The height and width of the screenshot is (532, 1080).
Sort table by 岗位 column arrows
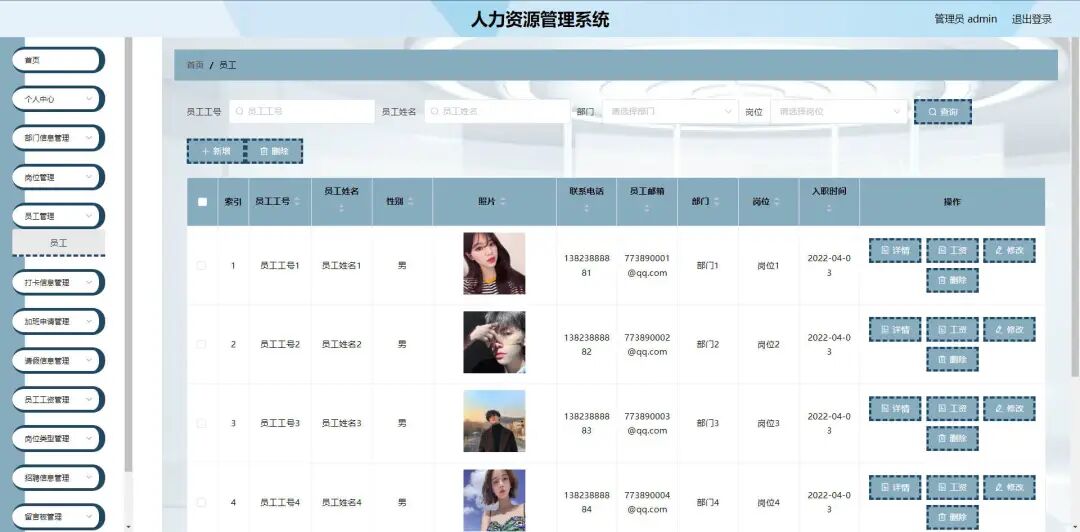click(776, 201)
